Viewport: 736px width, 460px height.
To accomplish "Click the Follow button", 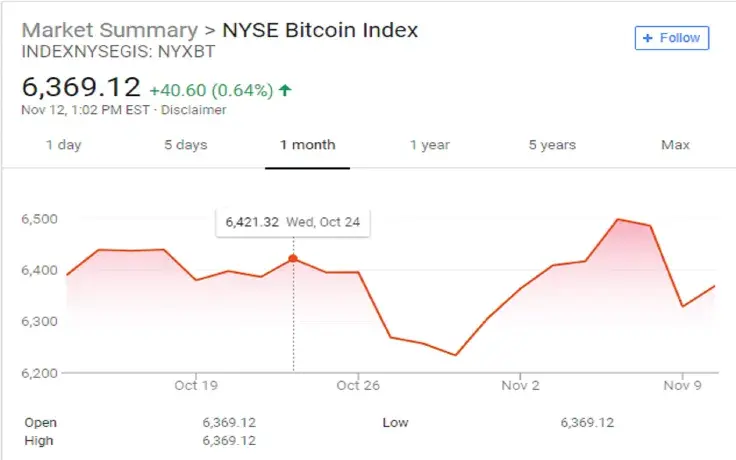I will [672, 38].
